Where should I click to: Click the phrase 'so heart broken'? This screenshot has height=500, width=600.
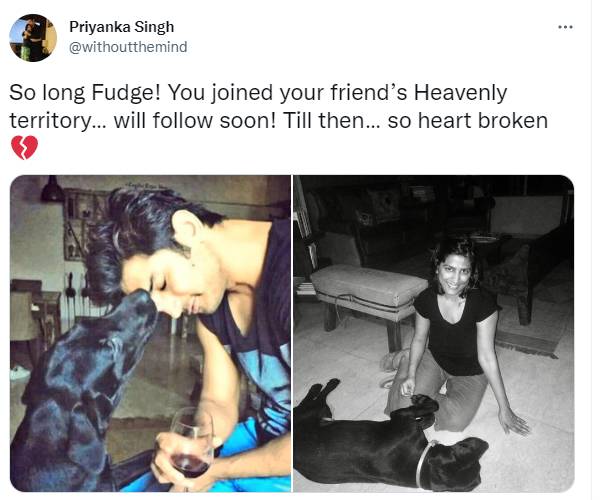[468, 121]
